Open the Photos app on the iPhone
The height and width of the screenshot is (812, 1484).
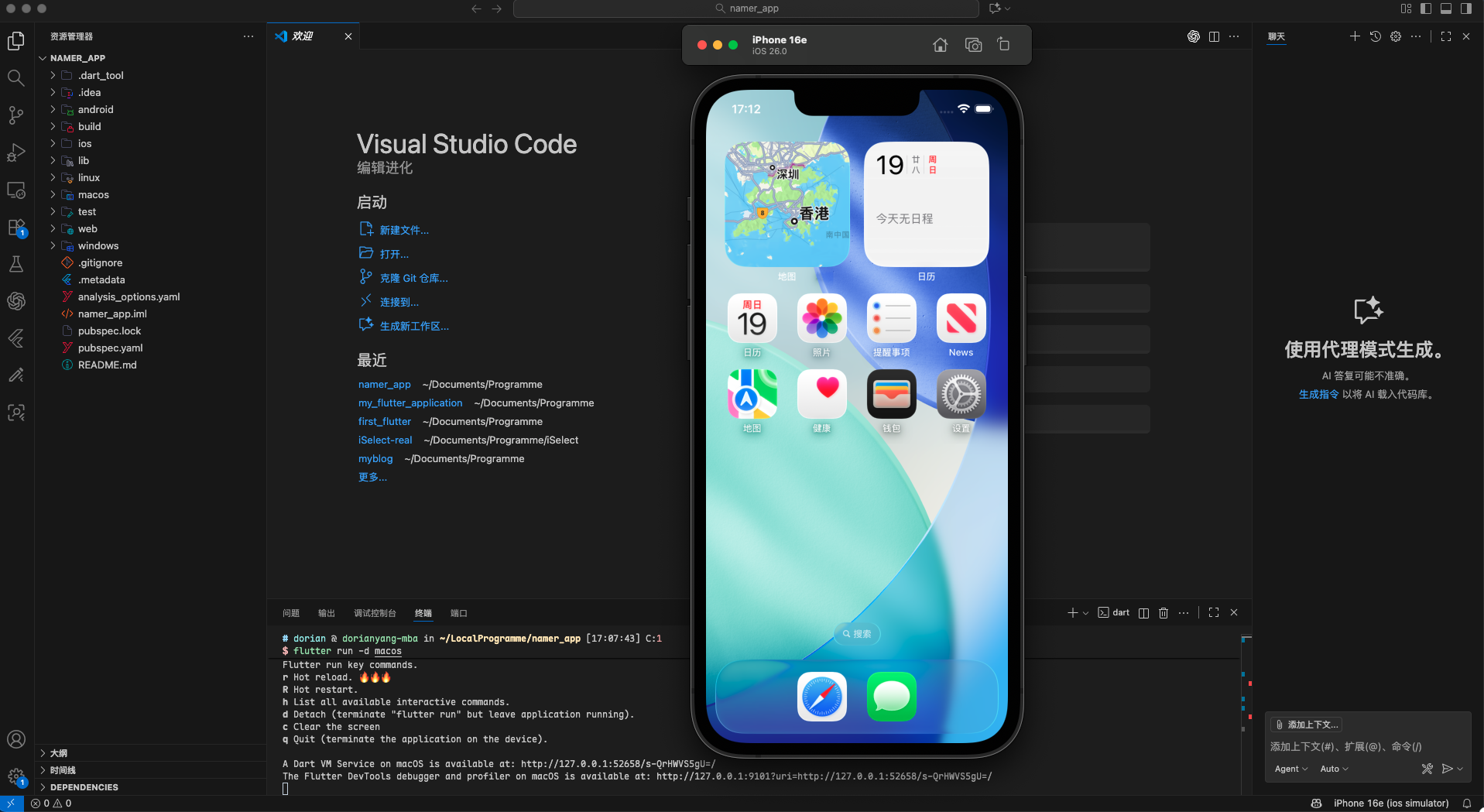tap(822, 318)
